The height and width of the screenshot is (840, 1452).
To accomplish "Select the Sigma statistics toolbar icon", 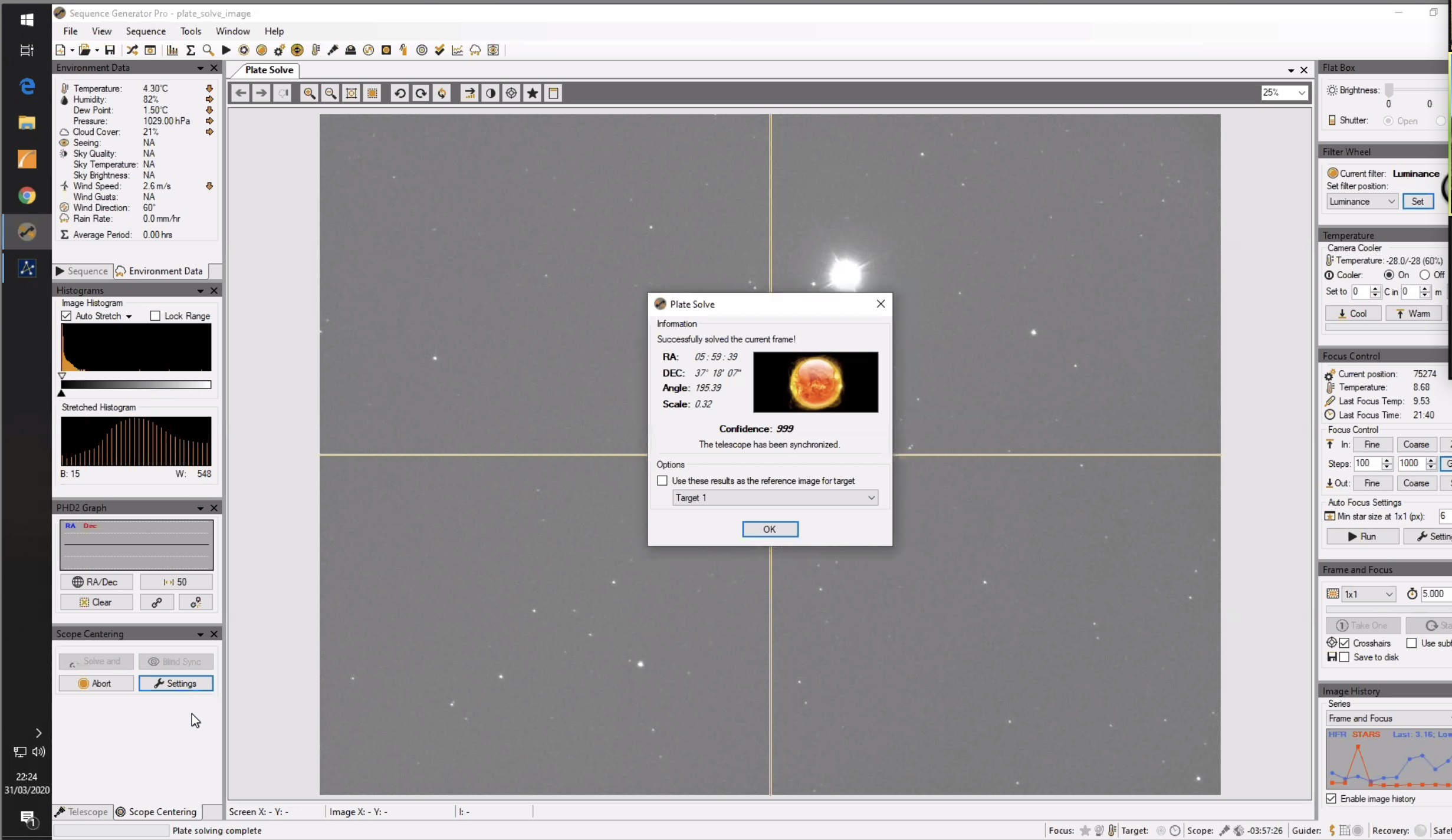I will [190, 50].
